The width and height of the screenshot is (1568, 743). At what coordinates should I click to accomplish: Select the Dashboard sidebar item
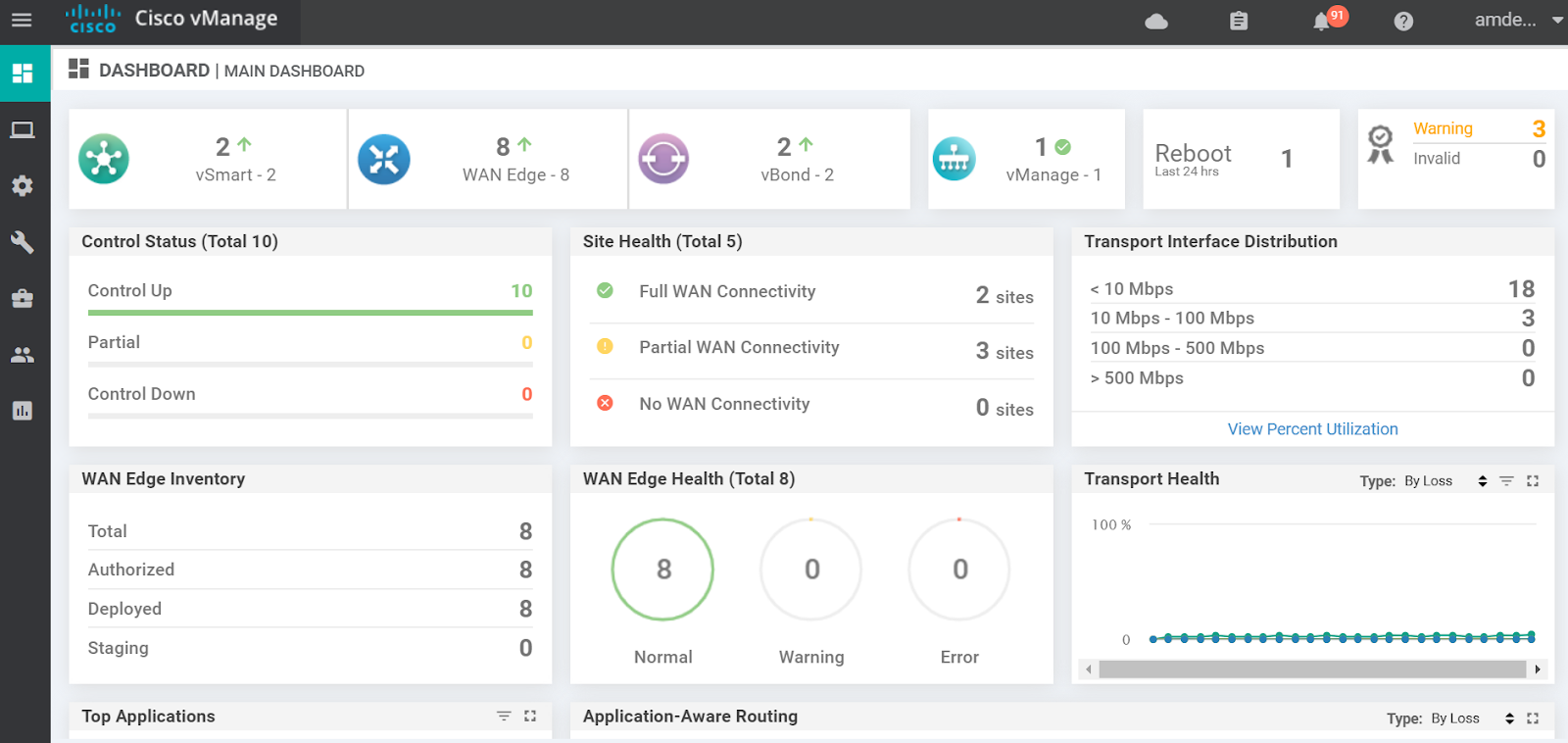(x=23, y=74)
